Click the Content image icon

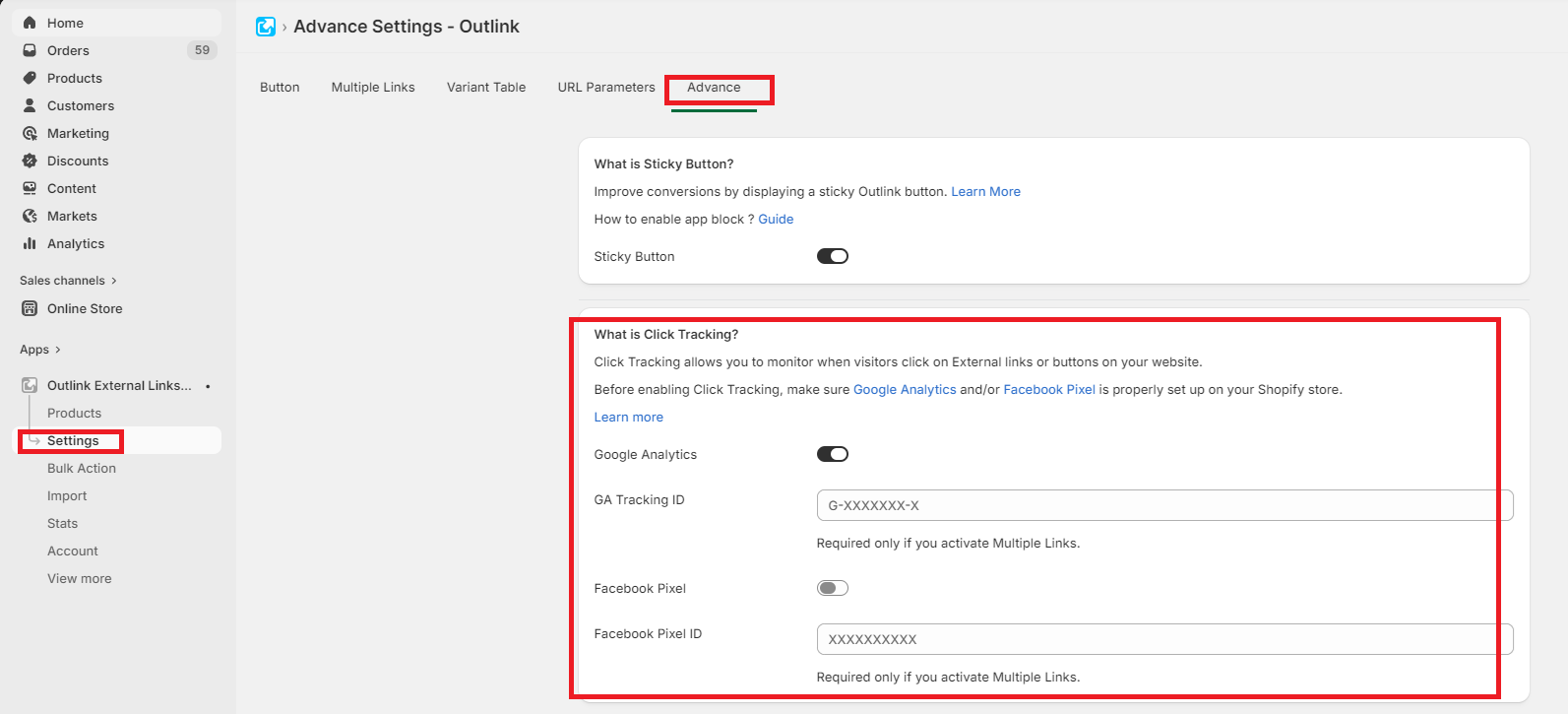point(30,188)
